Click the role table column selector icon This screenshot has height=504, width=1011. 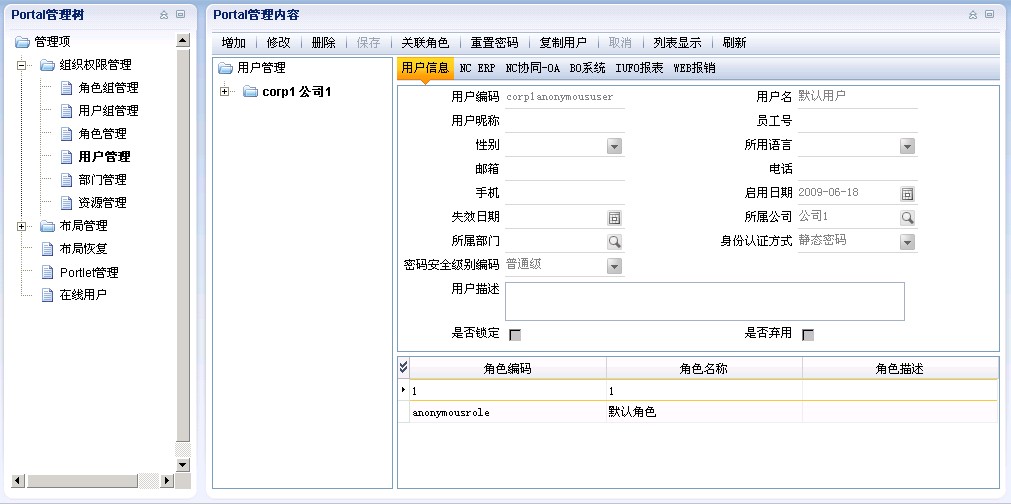(x=404, y=367)
